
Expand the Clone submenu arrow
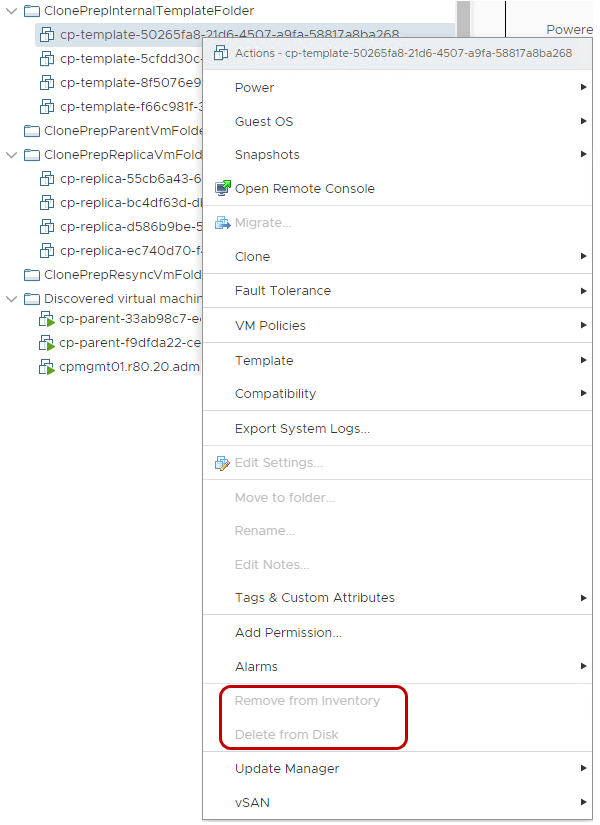click(583, 257)
